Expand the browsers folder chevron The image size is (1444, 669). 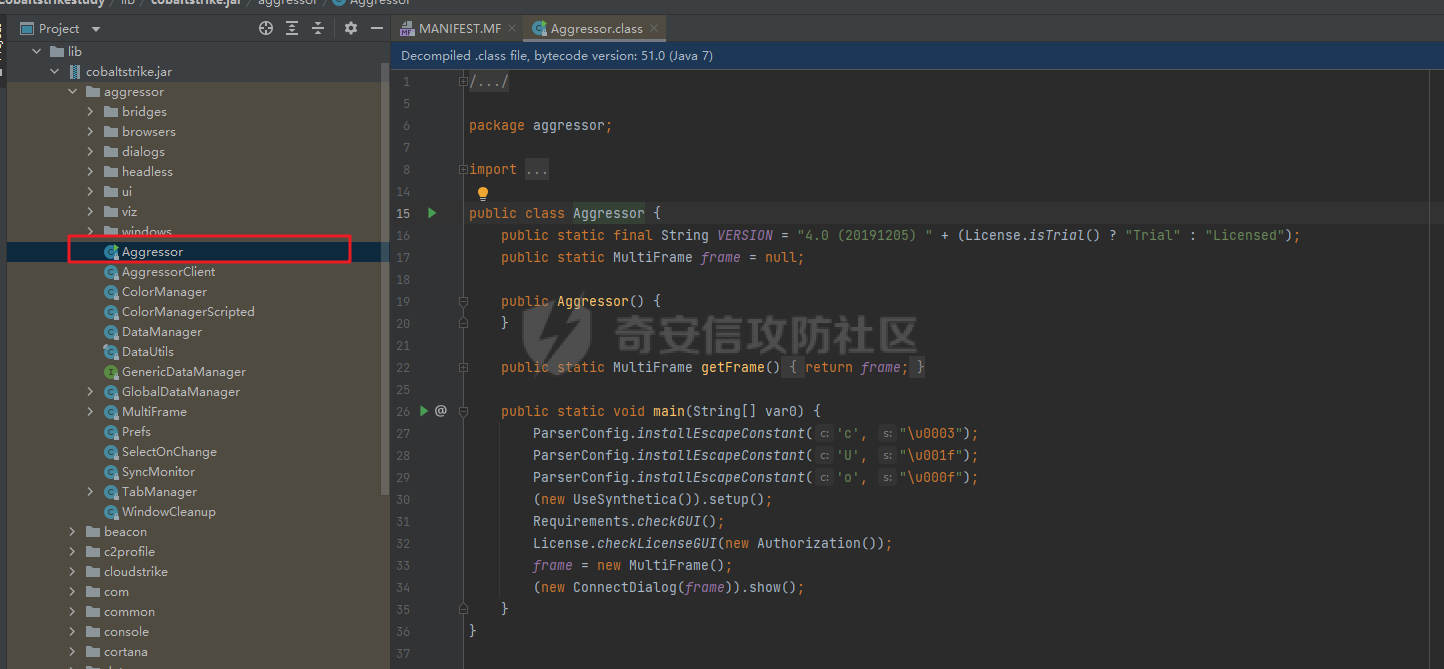[x=91, y=132]
